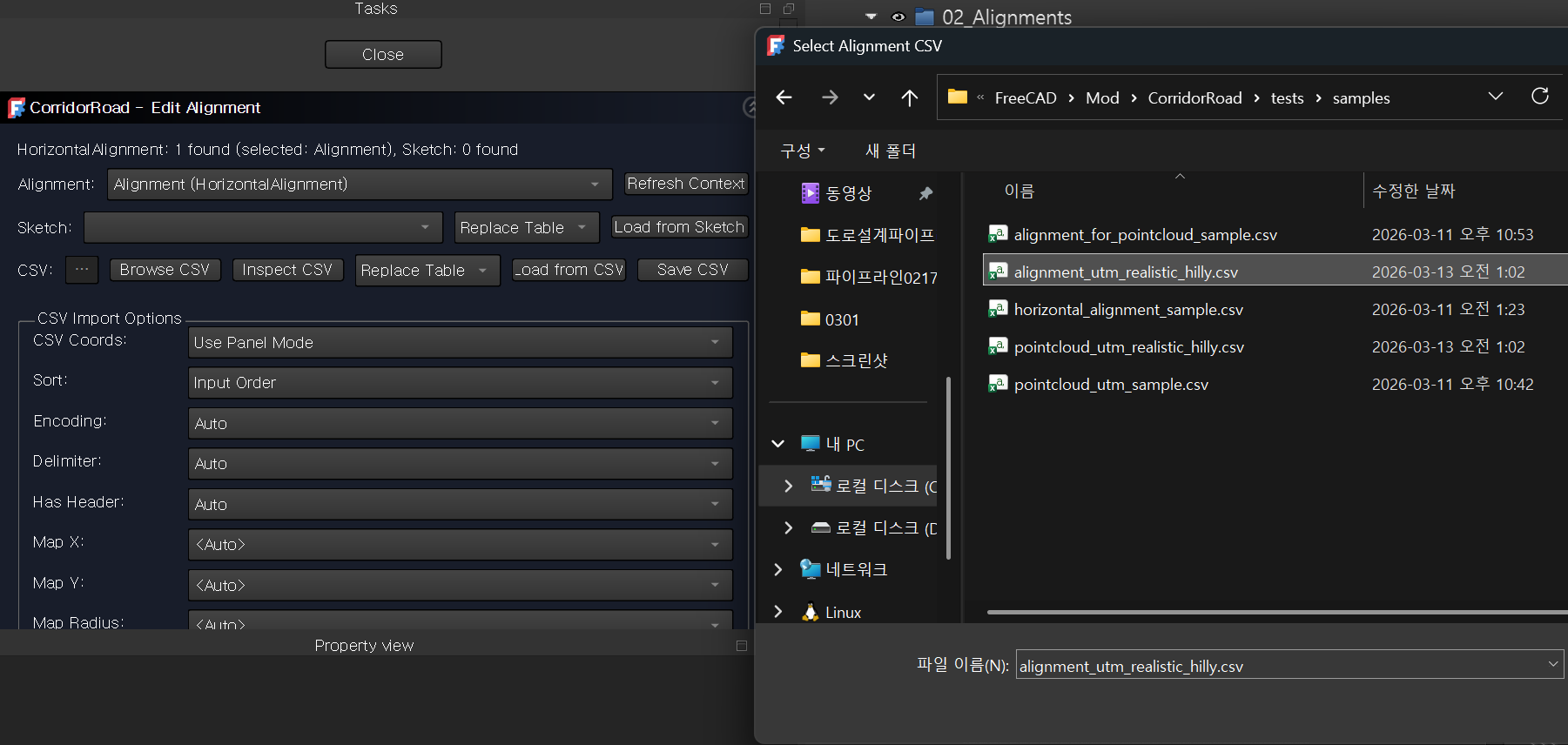Open sketch Replace Table dropdown
This screenshot has height=745, width=1568.
(527, 228)
